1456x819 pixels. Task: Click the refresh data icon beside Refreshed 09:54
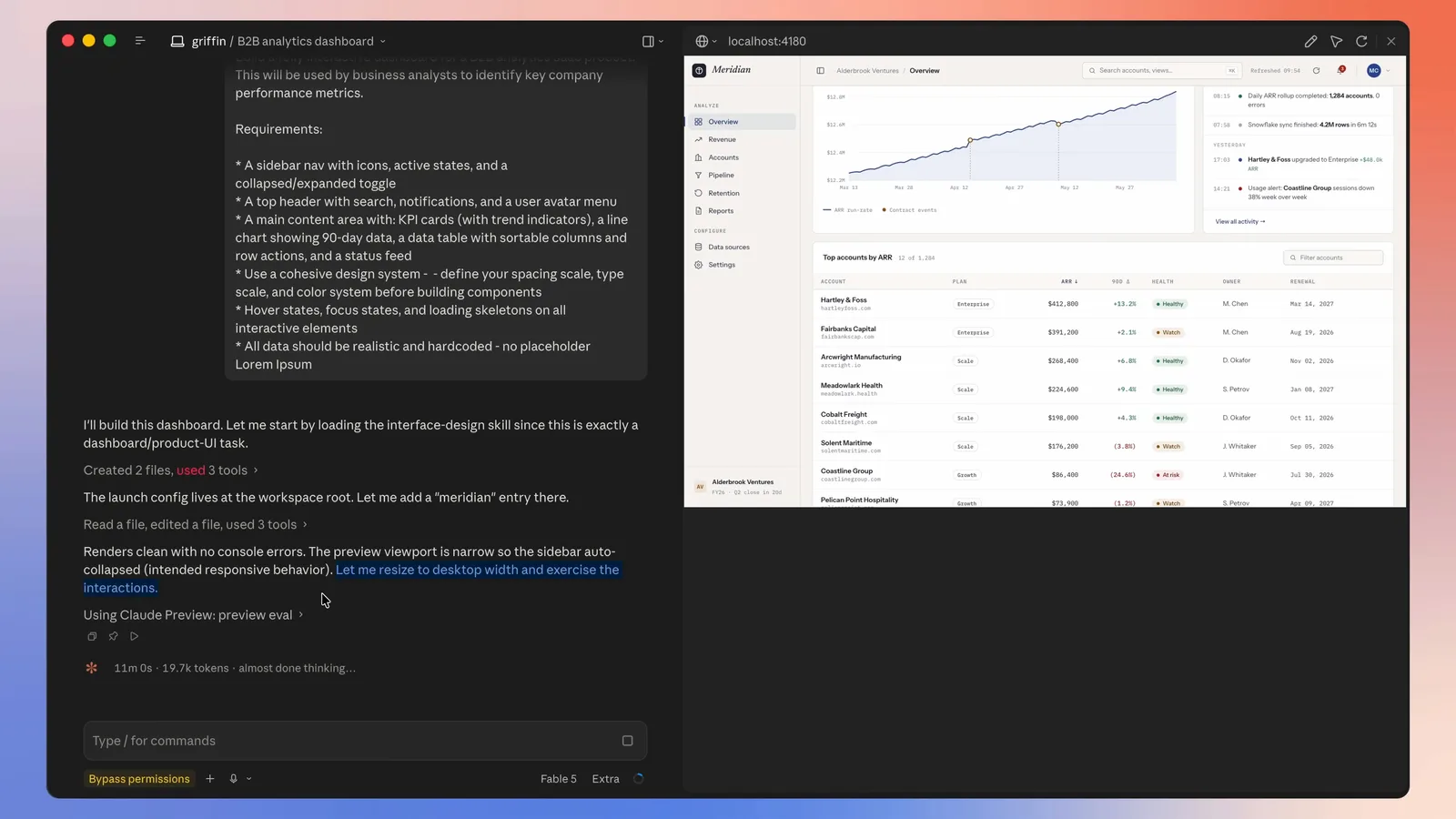(1316, 70)
